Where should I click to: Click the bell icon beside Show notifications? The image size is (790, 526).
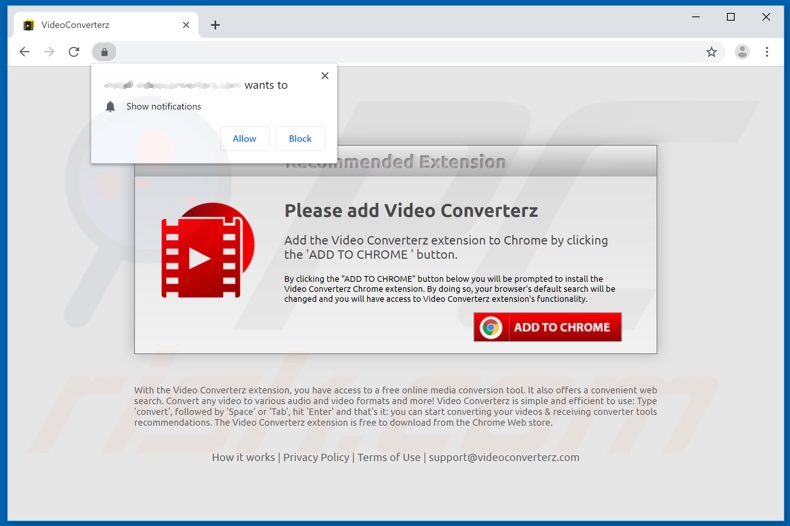point(110,106)
